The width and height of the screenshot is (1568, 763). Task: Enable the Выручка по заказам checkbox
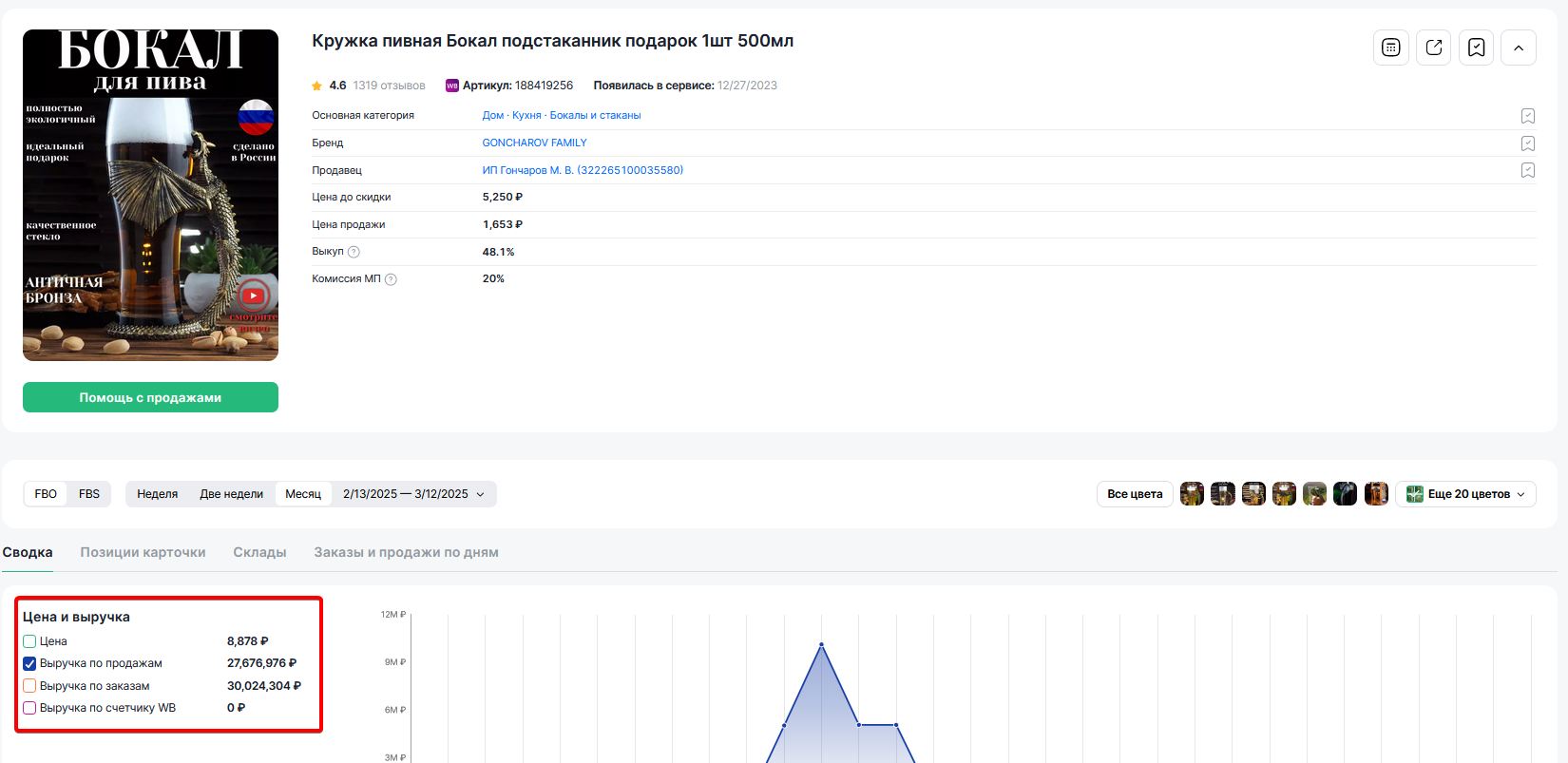[x=29, y=686]
